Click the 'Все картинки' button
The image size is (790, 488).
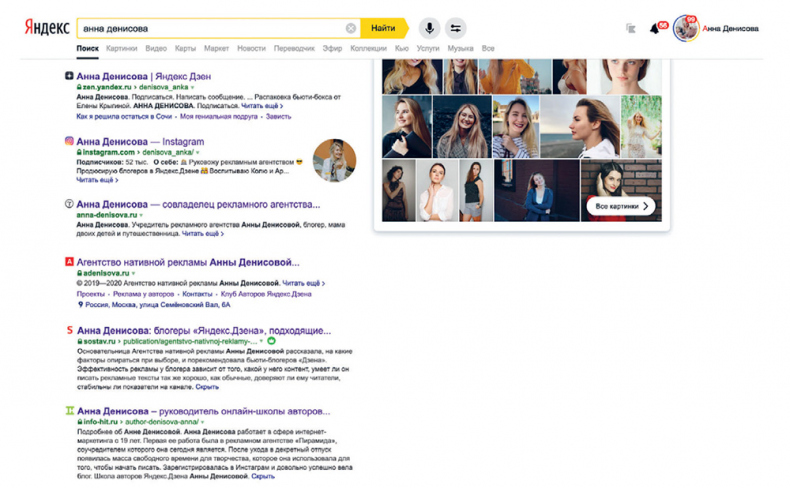coord(622,207)
